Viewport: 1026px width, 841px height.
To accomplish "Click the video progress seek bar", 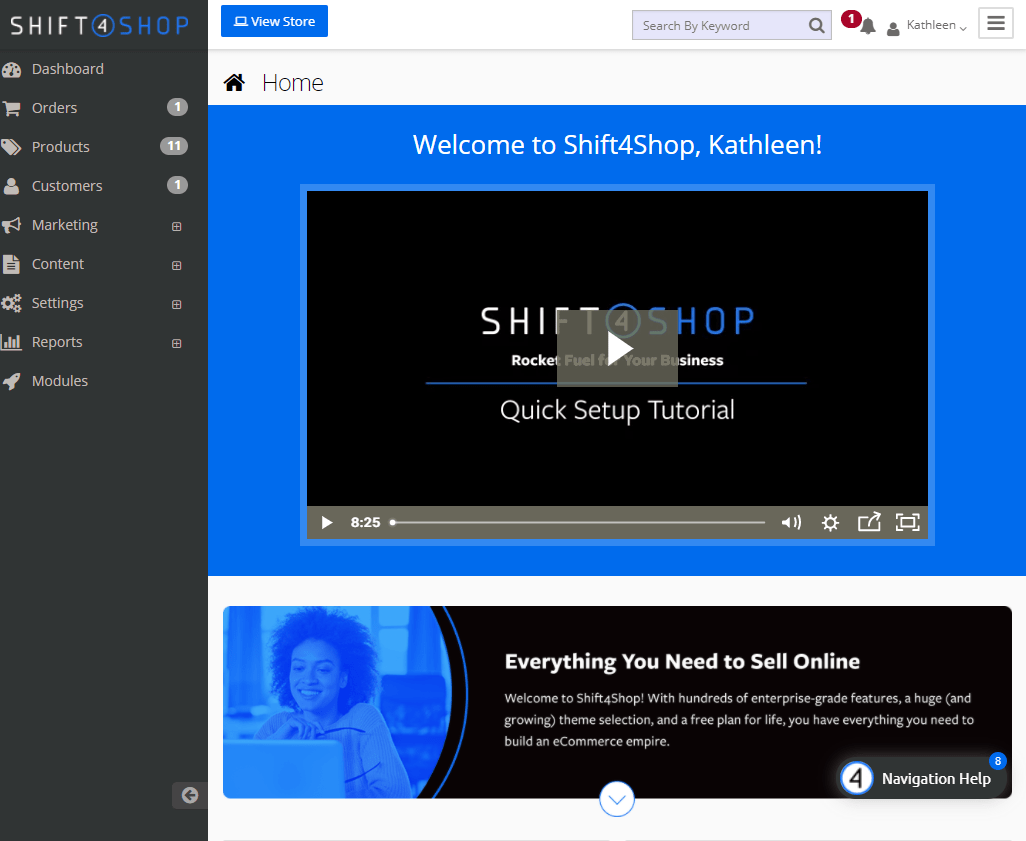I will point(578,522).
